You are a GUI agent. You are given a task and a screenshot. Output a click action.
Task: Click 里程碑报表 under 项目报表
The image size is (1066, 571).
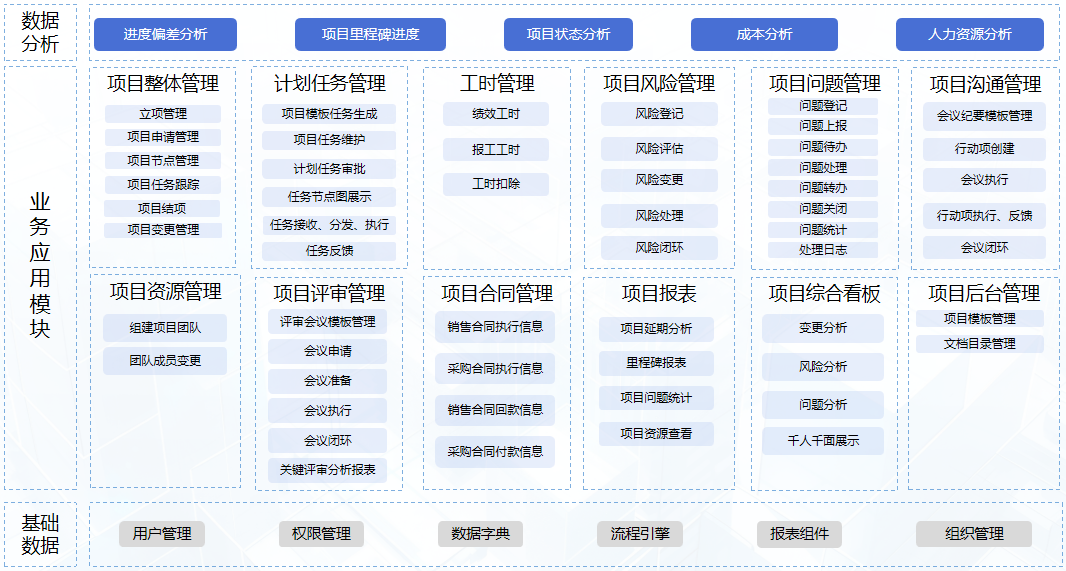(656, 363)
